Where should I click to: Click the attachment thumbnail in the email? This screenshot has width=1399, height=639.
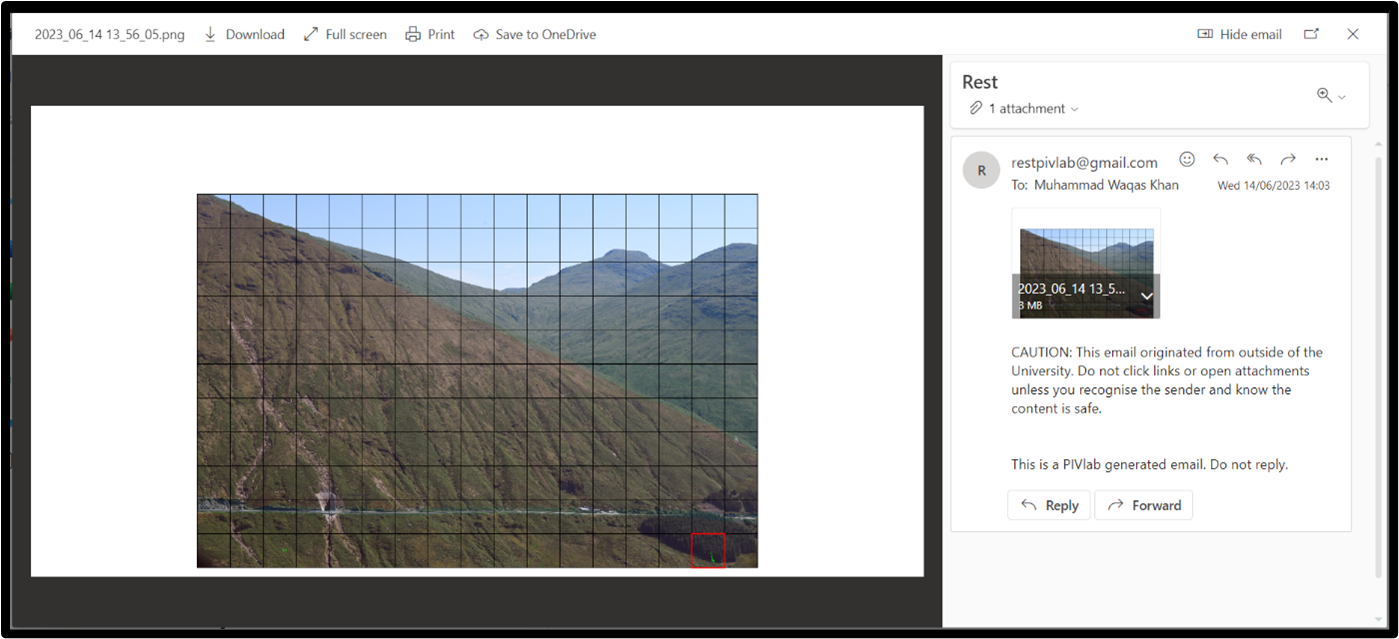click(1085, 255)
